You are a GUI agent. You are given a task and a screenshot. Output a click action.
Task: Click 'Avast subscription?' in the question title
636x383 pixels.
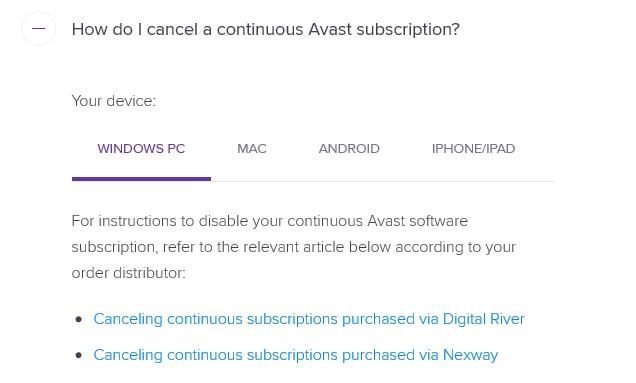click(x=384, y=29)
